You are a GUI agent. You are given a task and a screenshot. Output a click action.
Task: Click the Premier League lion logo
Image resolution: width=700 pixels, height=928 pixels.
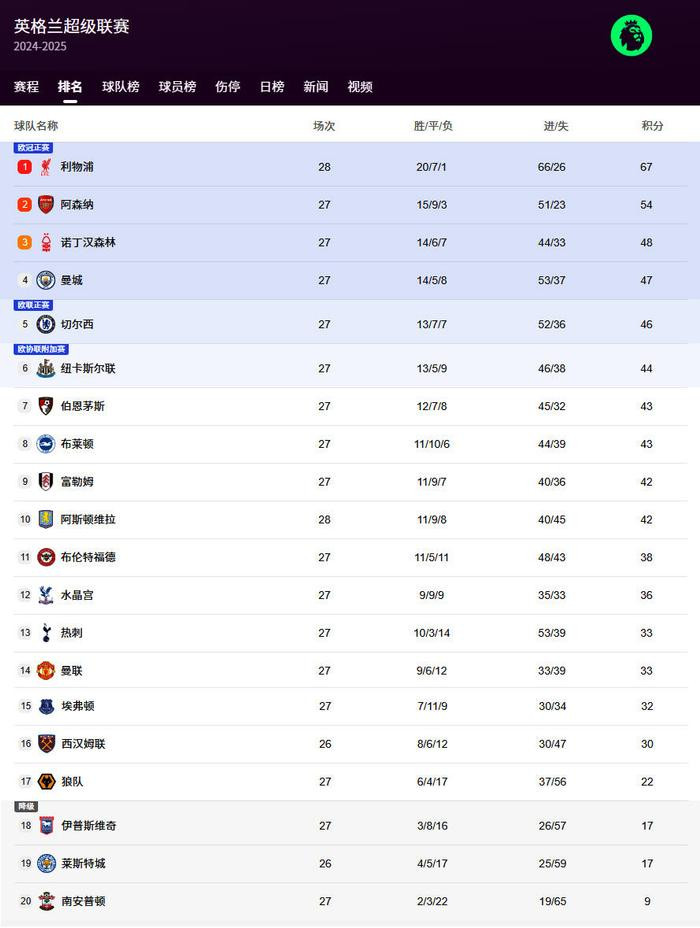point(631,36)
